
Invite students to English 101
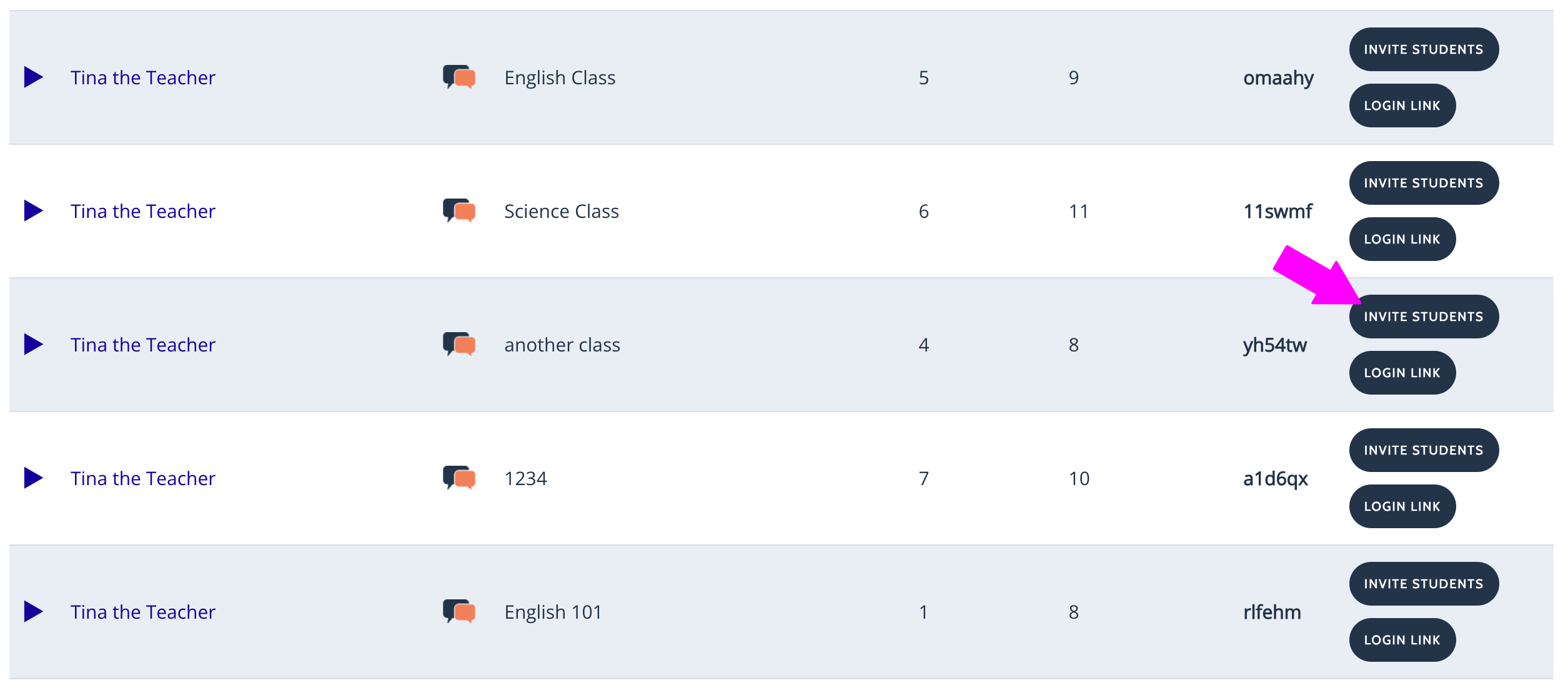pyautogui.click(x=1424, y=584)
